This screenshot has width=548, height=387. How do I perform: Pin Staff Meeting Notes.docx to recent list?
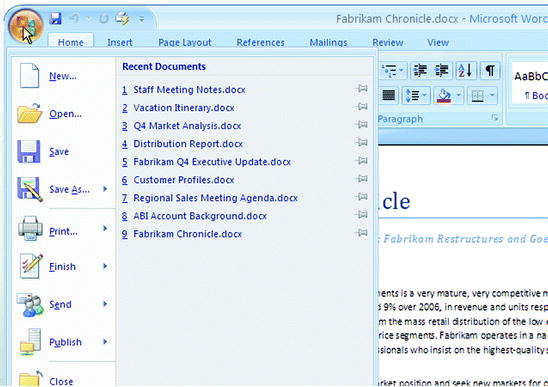click(x=361, y=88)
